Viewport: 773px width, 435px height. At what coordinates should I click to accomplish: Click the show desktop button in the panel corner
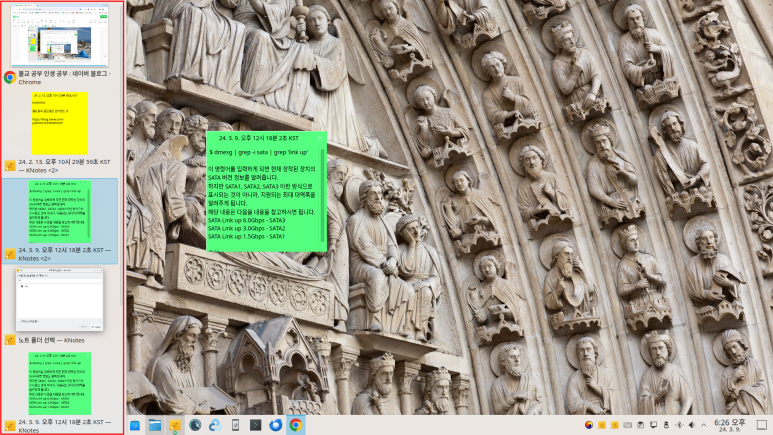tap(762, 425)
